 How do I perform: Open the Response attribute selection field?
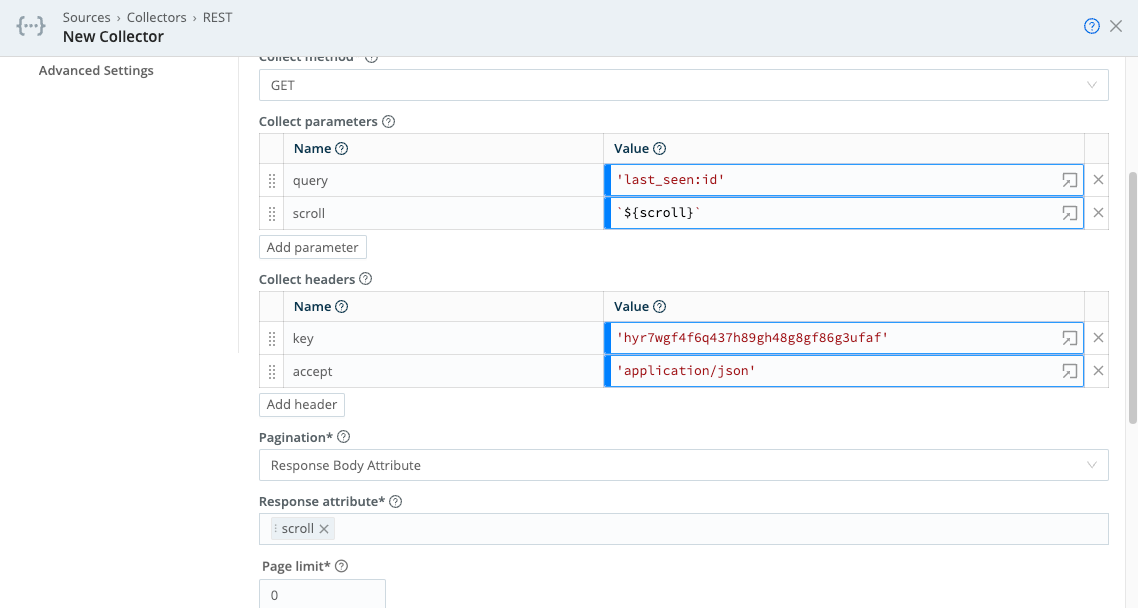(x=684, y=528)
